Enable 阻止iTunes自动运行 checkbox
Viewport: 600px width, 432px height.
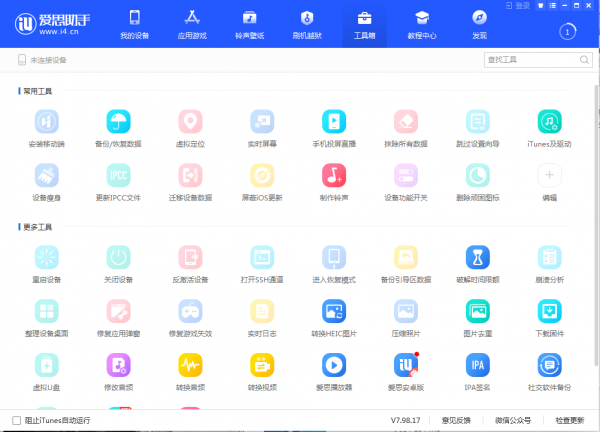pos(16,420)
